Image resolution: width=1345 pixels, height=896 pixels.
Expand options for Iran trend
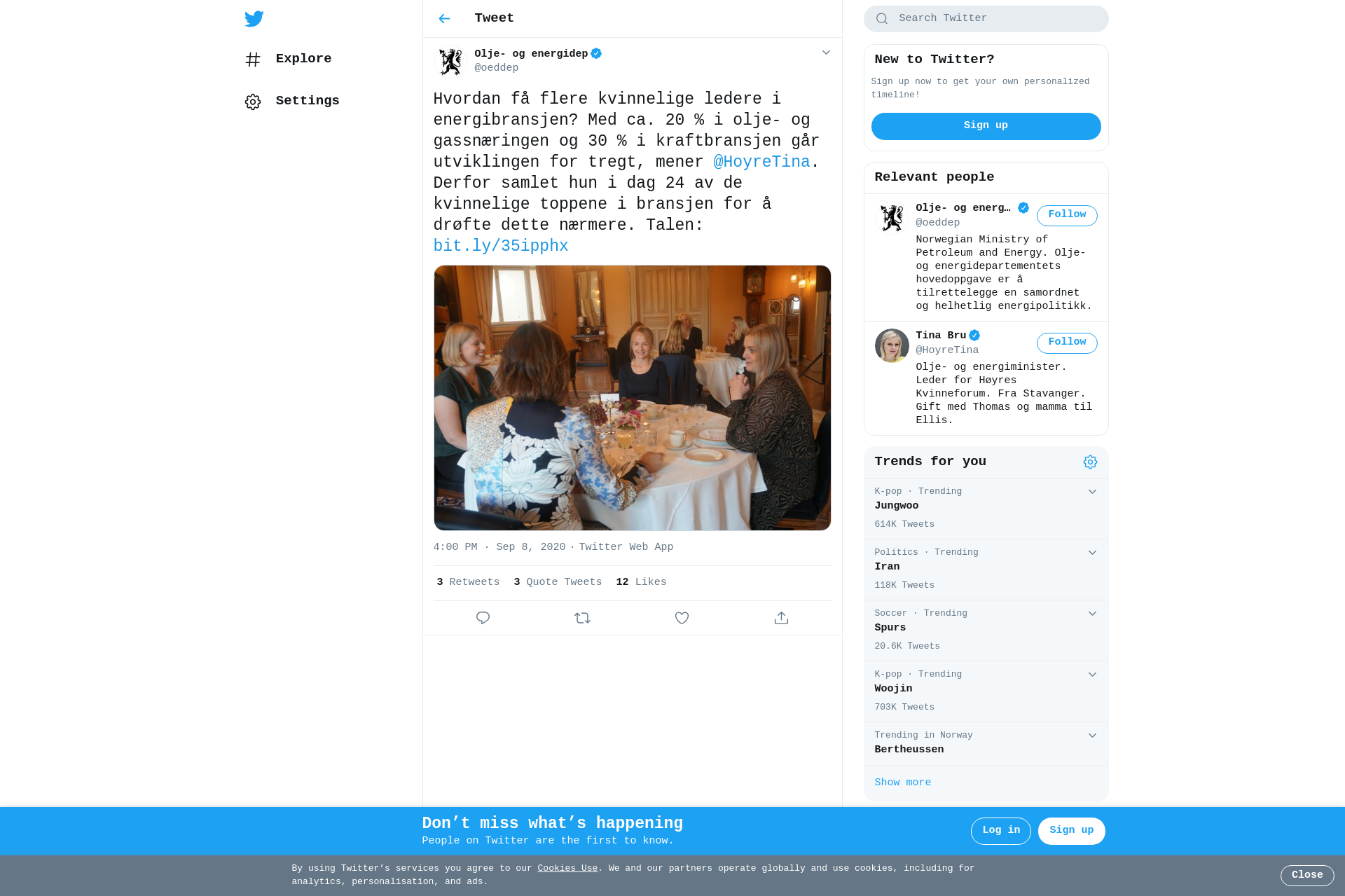point(1092,553)
